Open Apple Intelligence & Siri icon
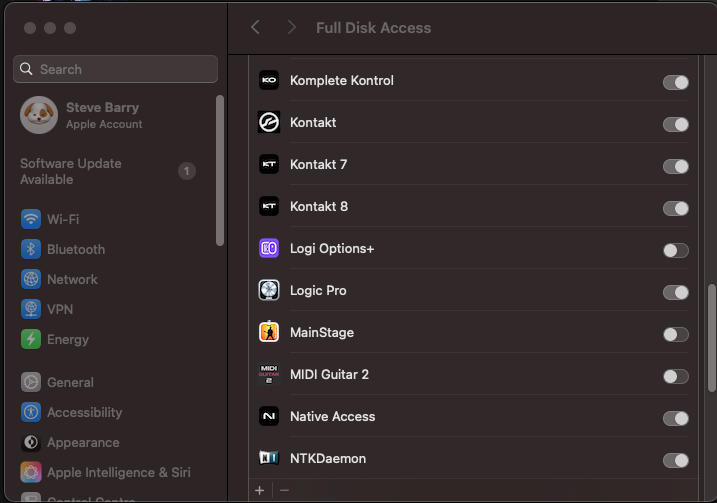Screen dimensions: 717x503 pyautogui.click(x=31, y=472)
